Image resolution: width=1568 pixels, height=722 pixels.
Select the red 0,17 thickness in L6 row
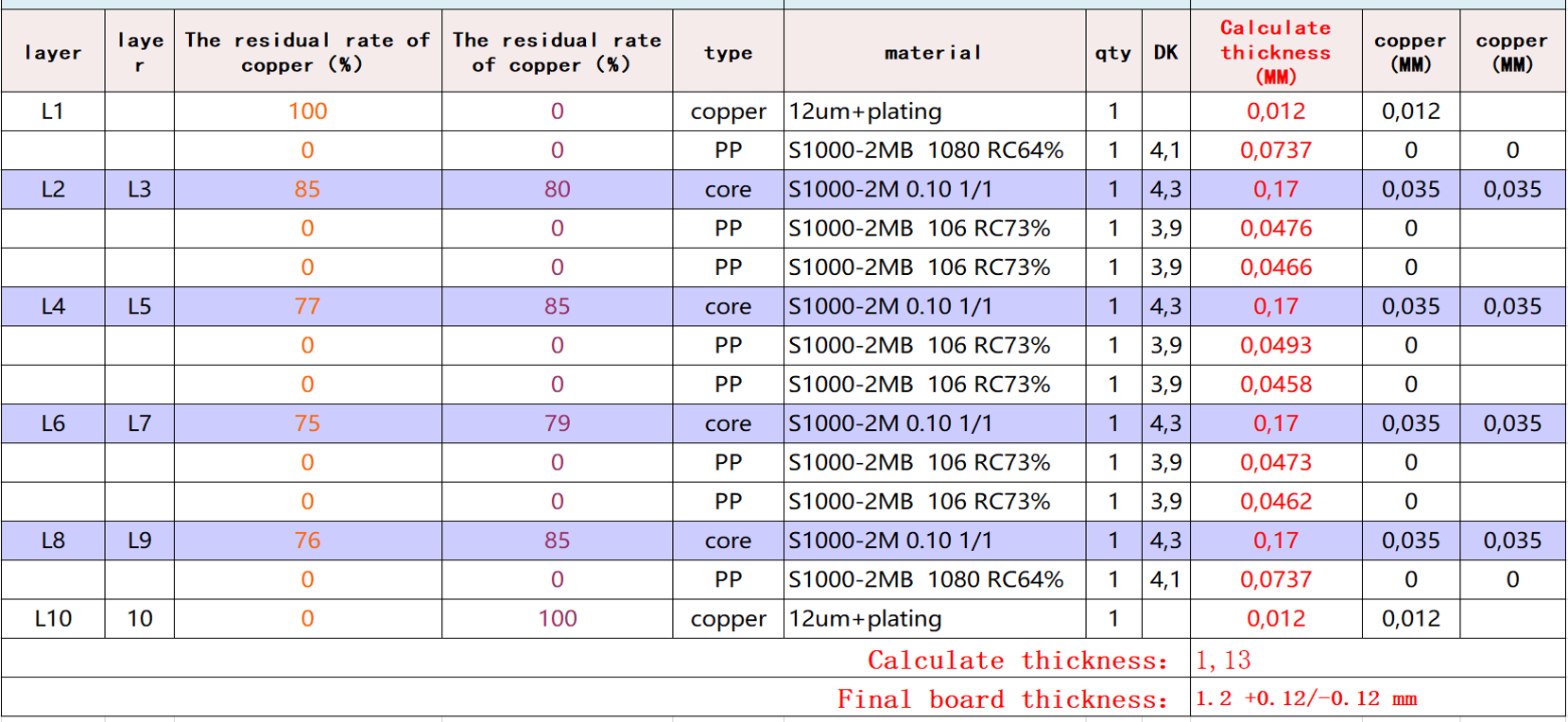(1276, 423)
